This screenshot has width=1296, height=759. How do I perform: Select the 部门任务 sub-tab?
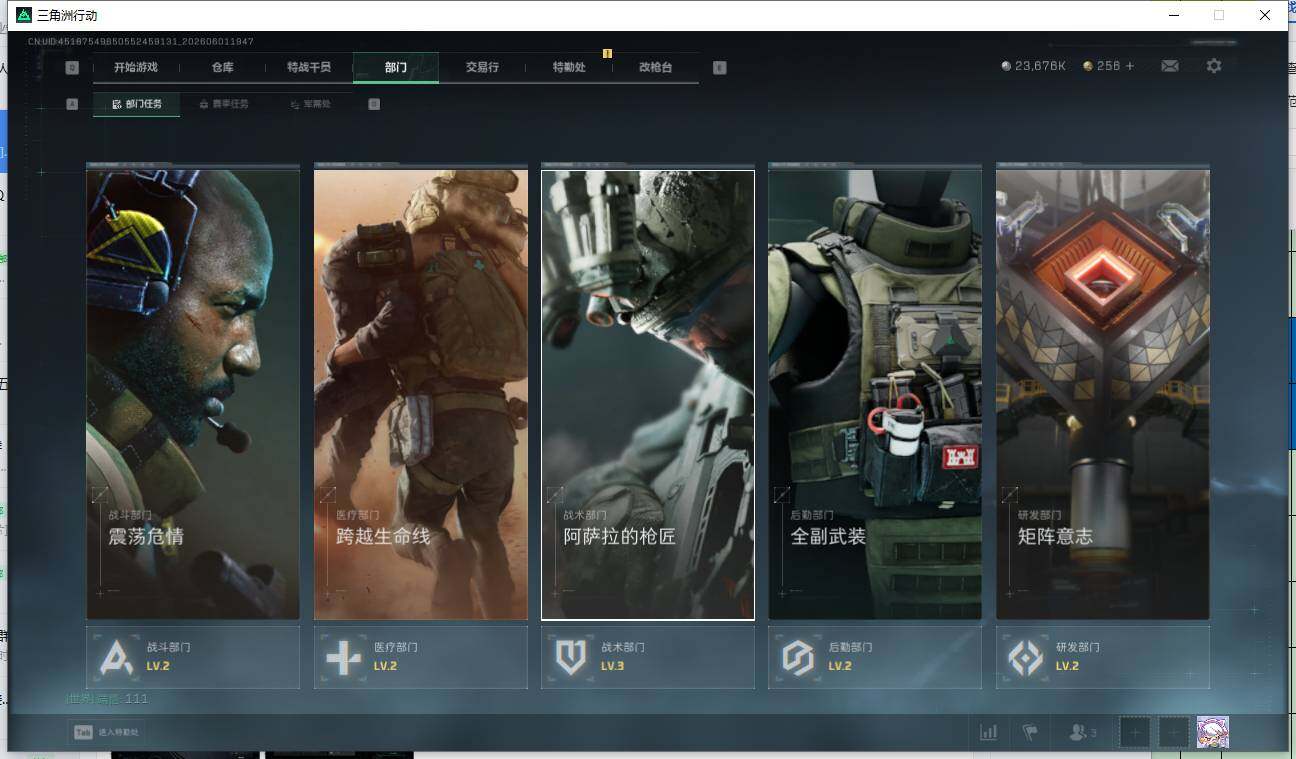pos(137,104)
